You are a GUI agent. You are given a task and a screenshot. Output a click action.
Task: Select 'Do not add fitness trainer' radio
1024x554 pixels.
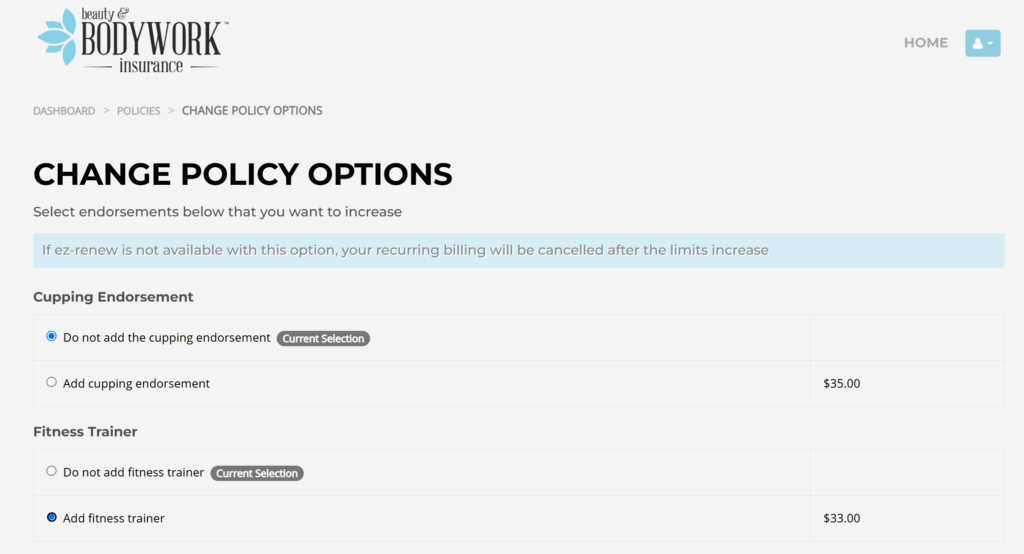pos(52,471)
